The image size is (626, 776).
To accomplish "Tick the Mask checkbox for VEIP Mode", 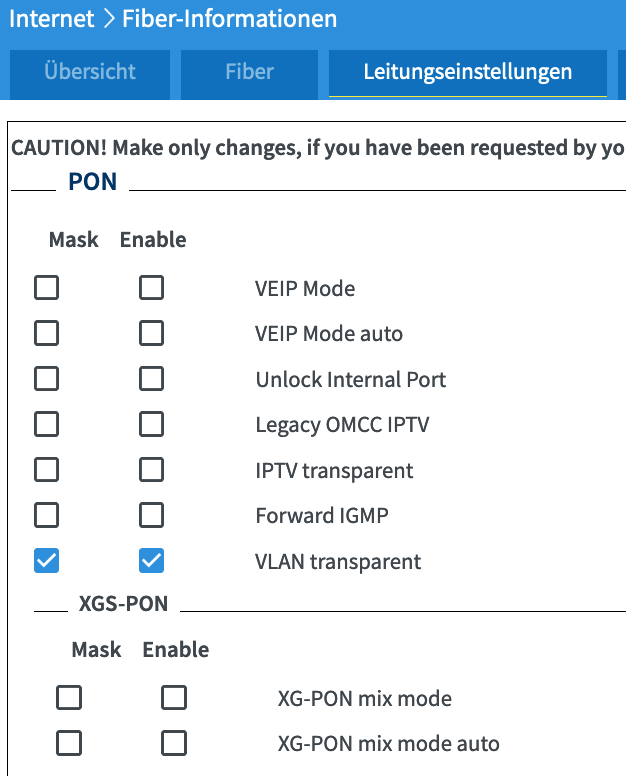I will [47, 288].
